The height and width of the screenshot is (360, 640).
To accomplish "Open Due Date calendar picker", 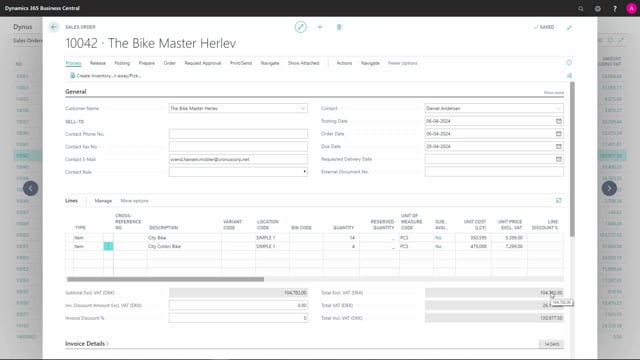I will 559,146.
